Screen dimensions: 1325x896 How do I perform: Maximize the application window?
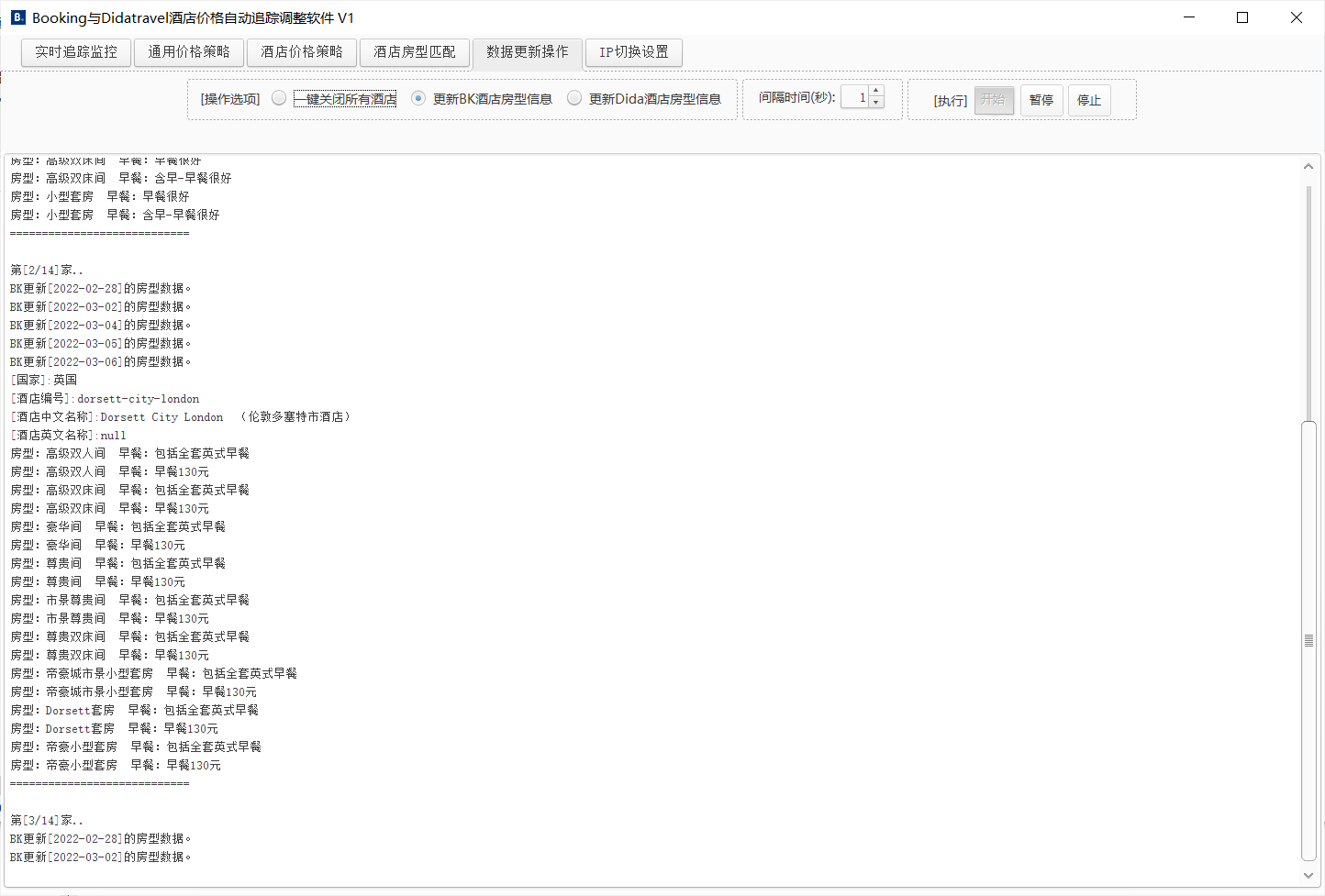(x=1242, y=17)
